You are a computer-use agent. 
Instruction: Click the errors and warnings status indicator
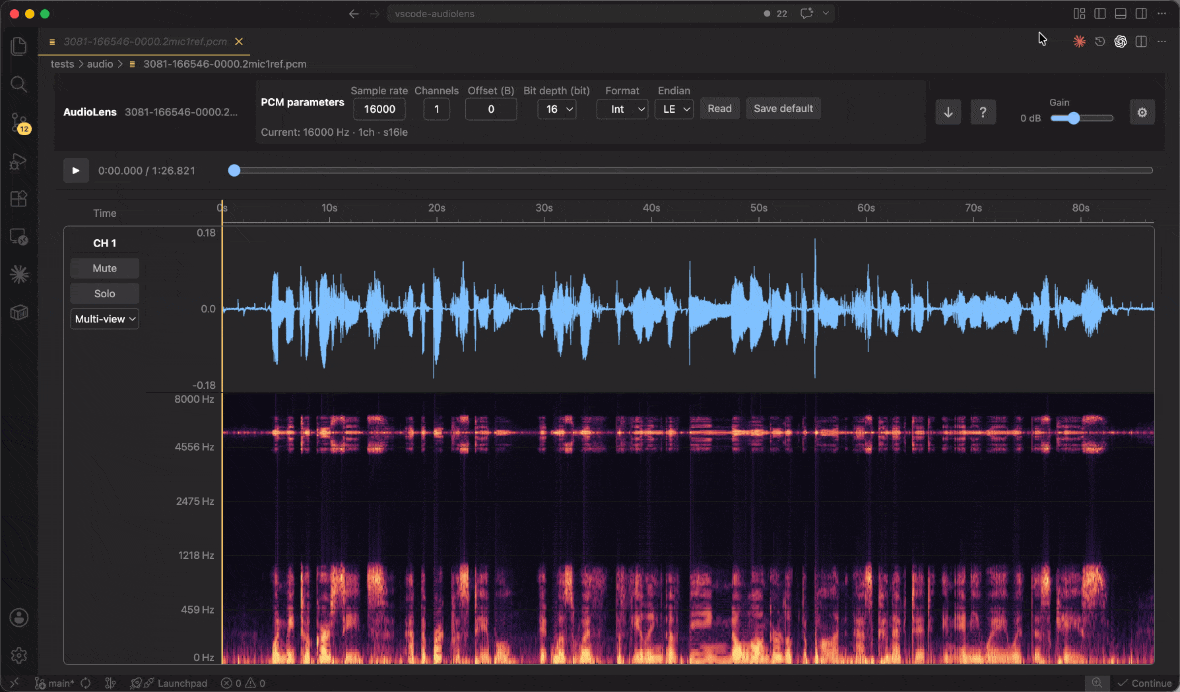243,683
